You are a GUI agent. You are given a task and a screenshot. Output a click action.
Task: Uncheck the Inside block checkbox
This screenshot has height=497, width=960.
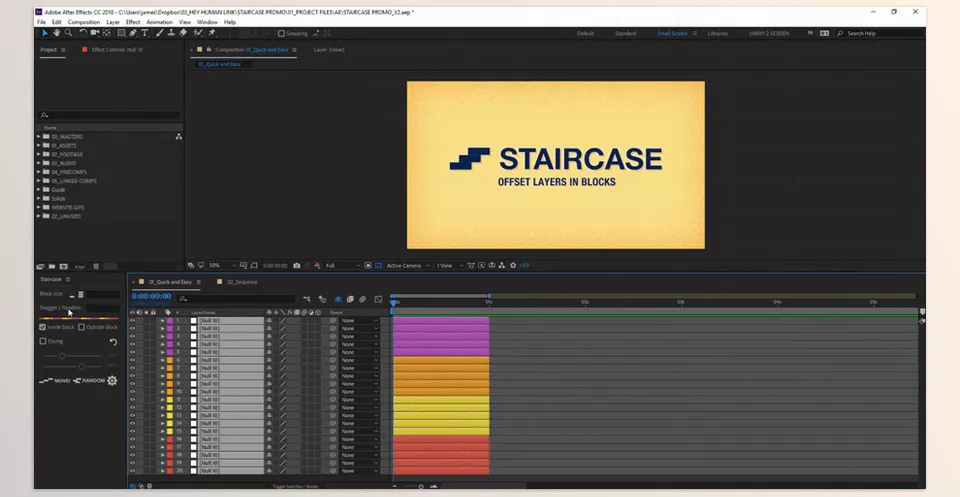[x=43, y=327]
